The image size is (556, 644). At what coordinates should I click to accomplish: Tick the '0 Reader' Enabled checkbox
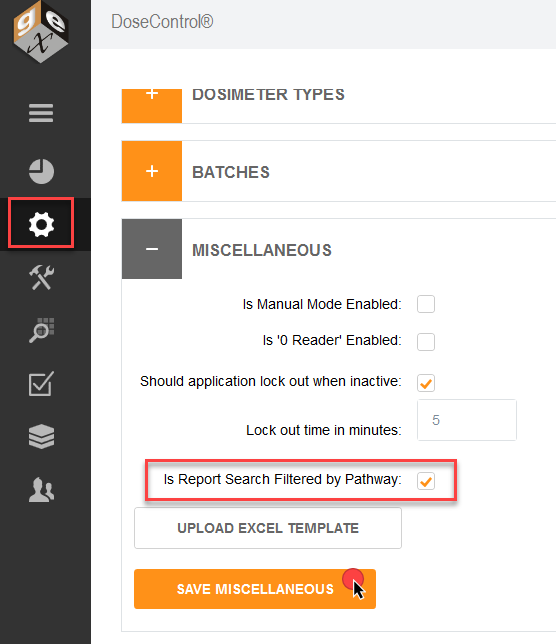click(x=426, y=342)
